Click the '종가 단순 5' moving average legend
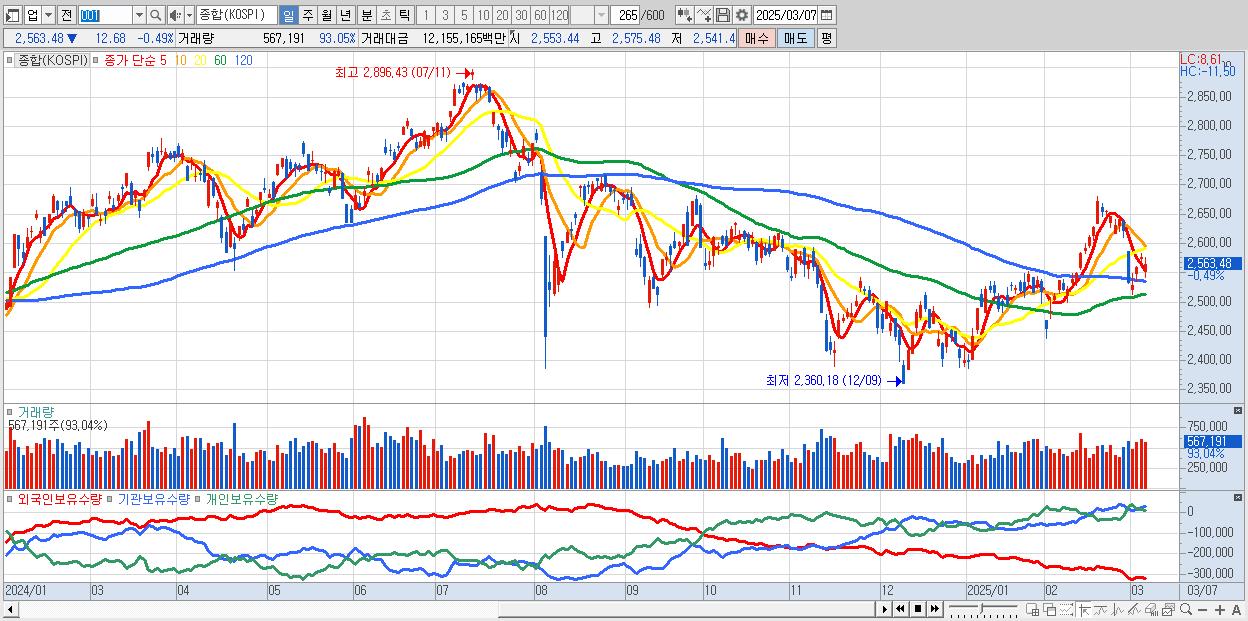1248x621 pixels. point(135,60)
